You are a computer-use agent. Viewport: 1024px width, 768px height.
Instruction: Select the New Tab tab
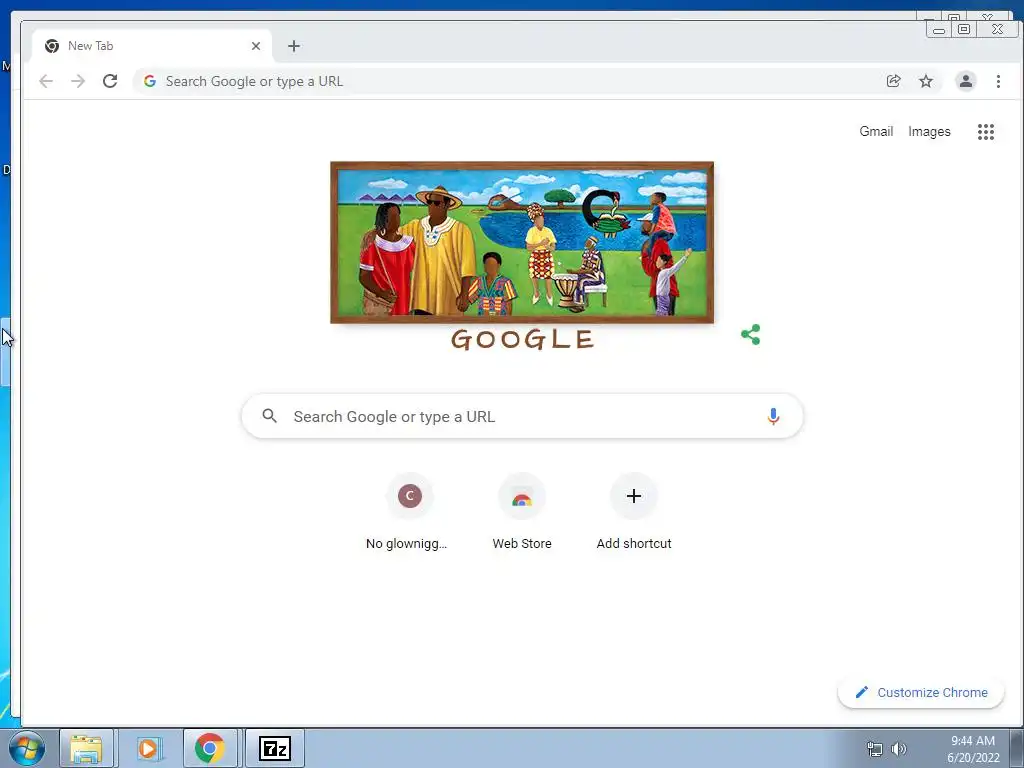152,46
